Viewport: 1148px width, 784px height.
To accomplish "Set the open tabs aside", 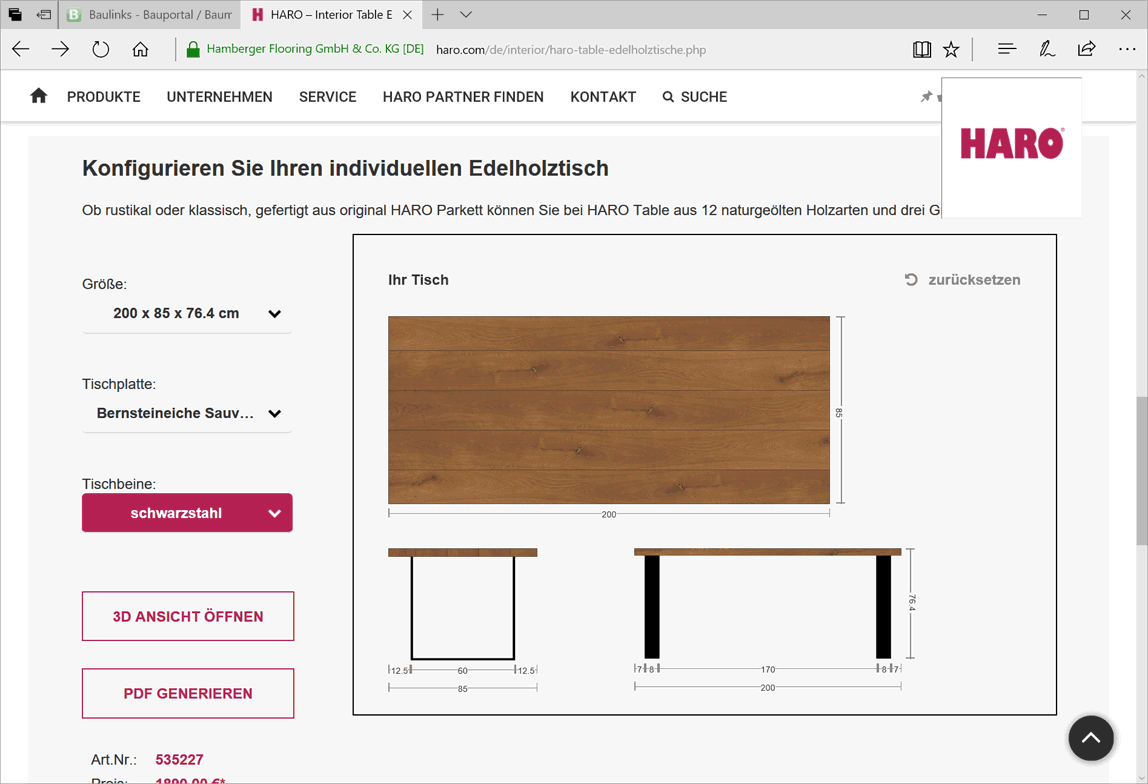I will [44, 15].
